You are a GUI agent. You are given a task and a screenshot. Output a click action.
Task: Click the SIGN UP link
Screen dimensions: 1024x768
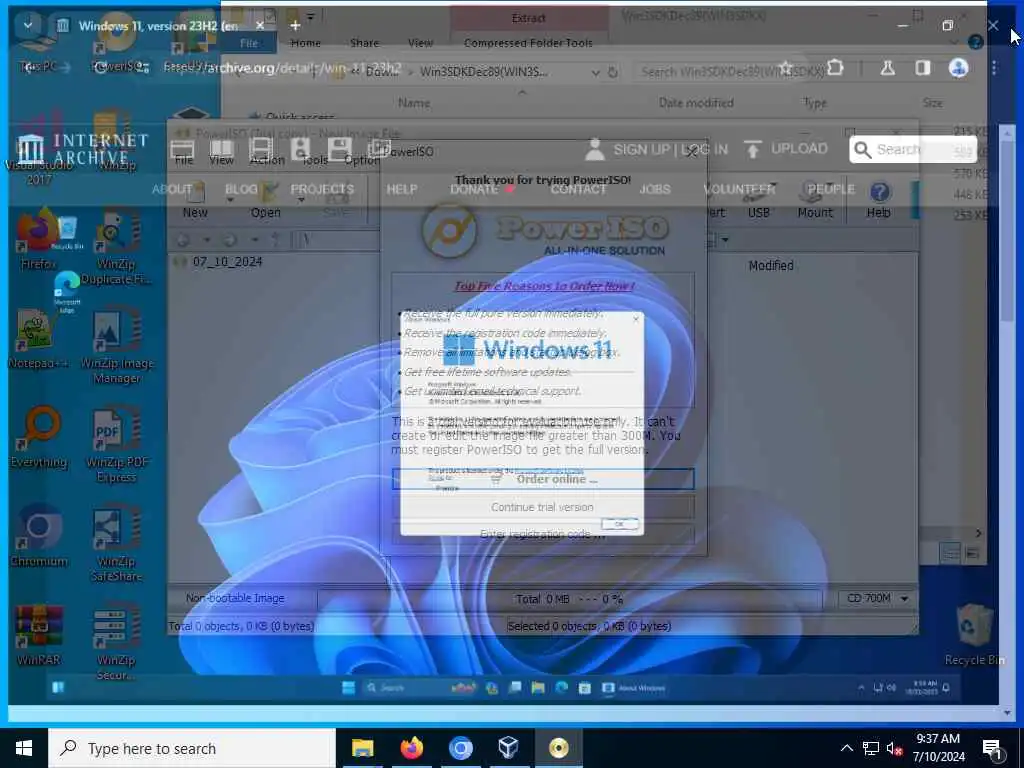(641, 150)
